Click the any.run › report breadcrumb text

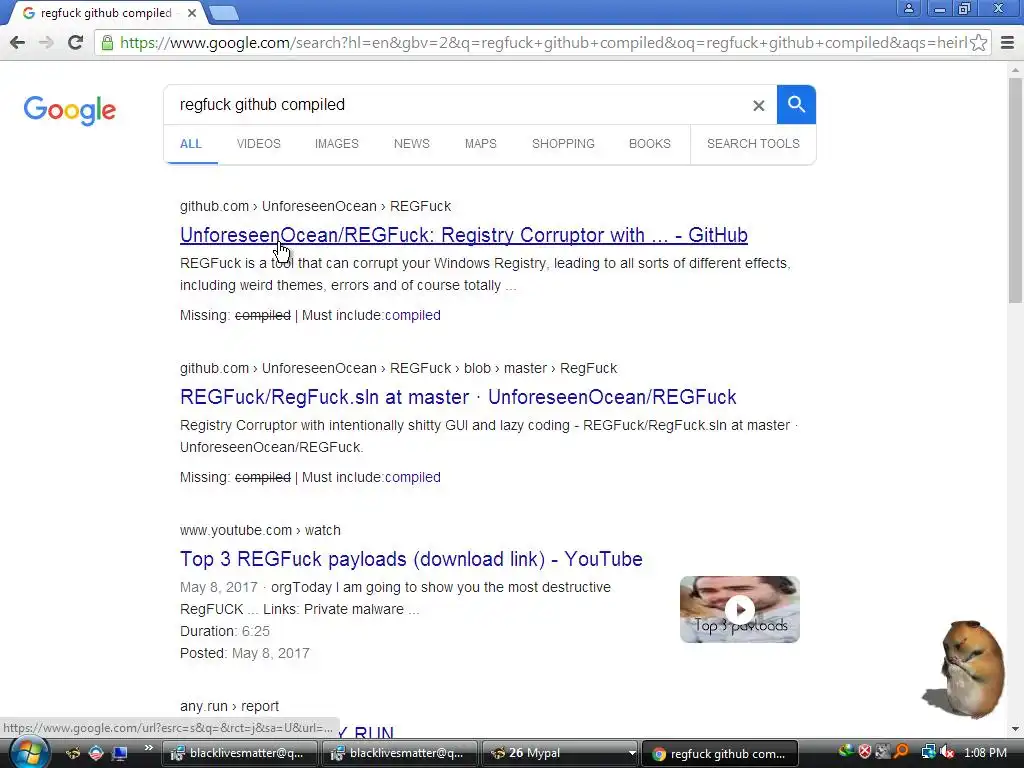point(229,707)
